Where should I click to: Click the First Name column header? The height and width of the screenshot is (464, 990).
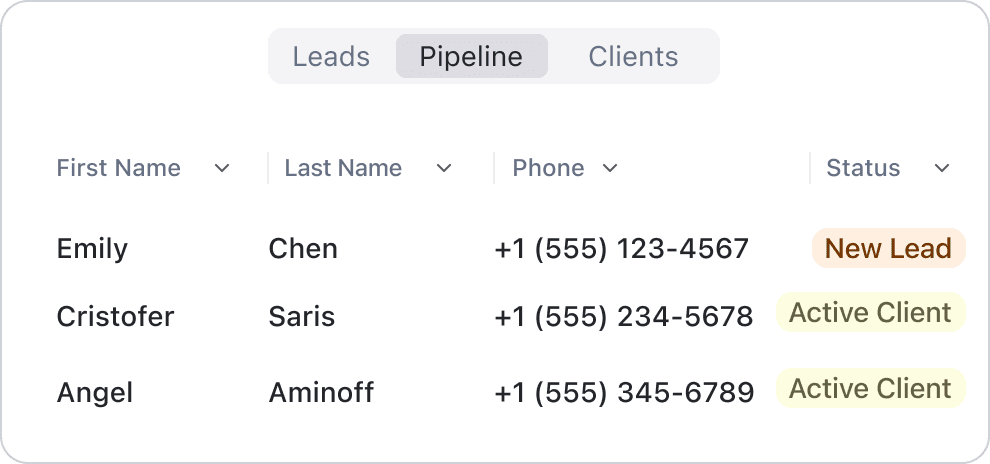click(118, 168)
